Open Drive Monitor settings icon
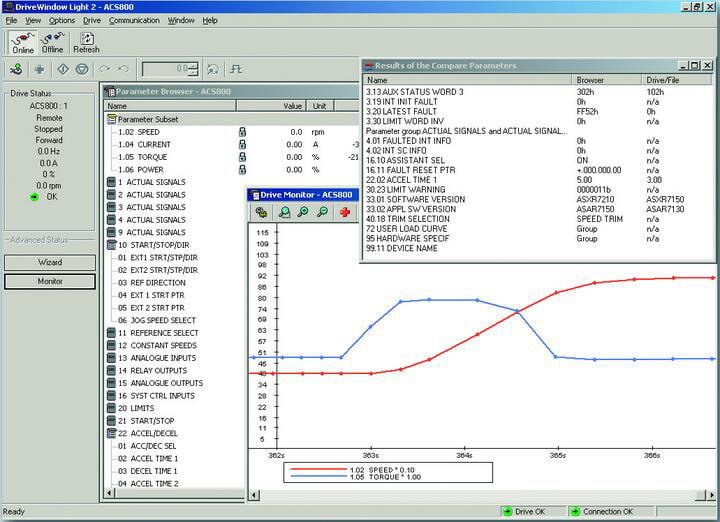 (x=261, y=212)
